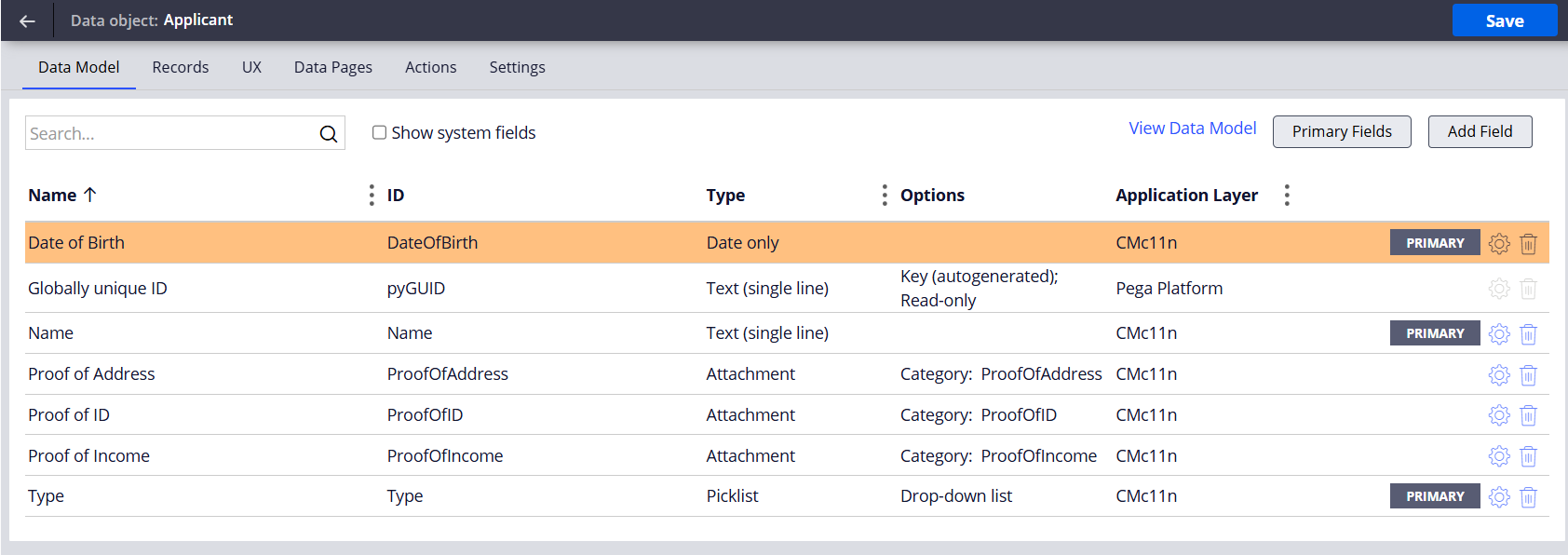Click the Save button

point(1504,20)
